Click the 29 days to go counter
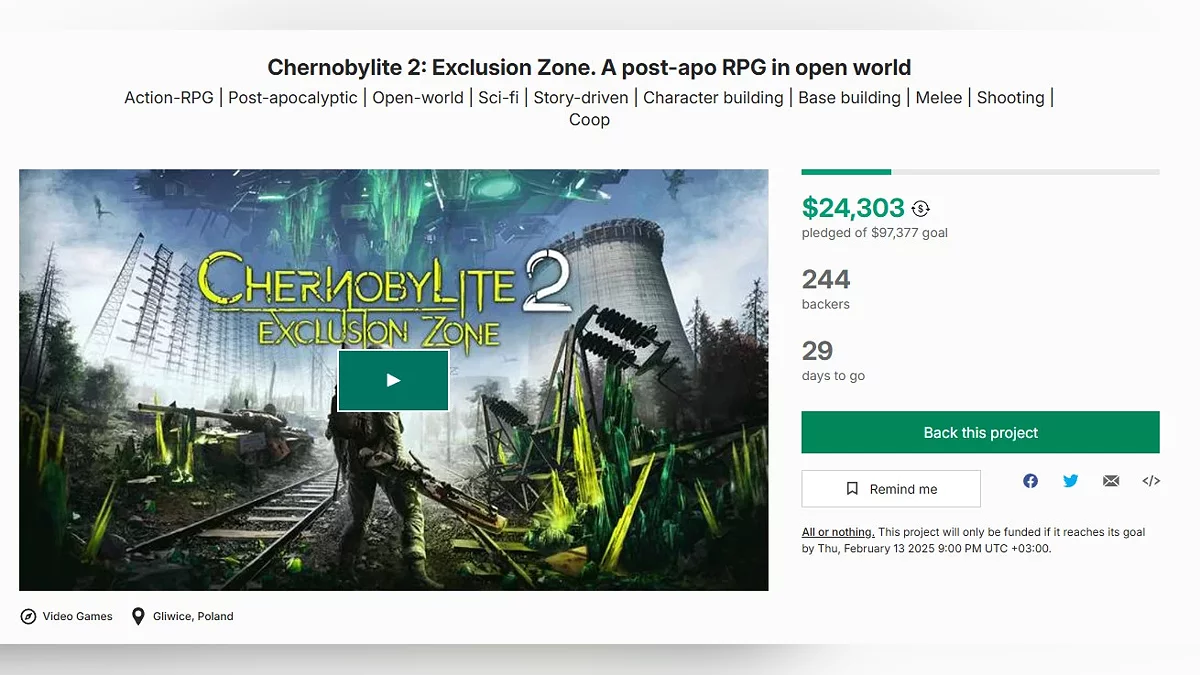1200x675 pixels. 817,351
